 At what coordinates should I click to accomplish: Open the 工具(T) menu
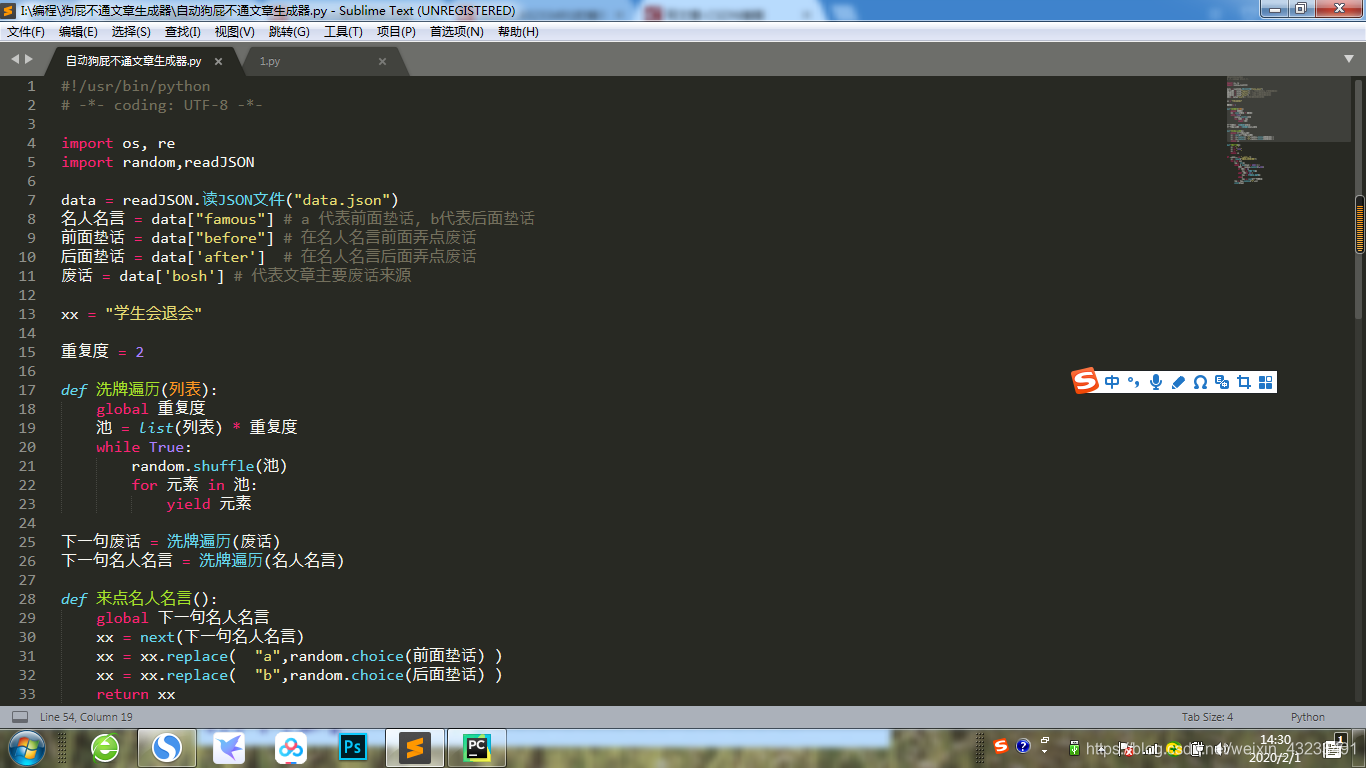point(343,32)
